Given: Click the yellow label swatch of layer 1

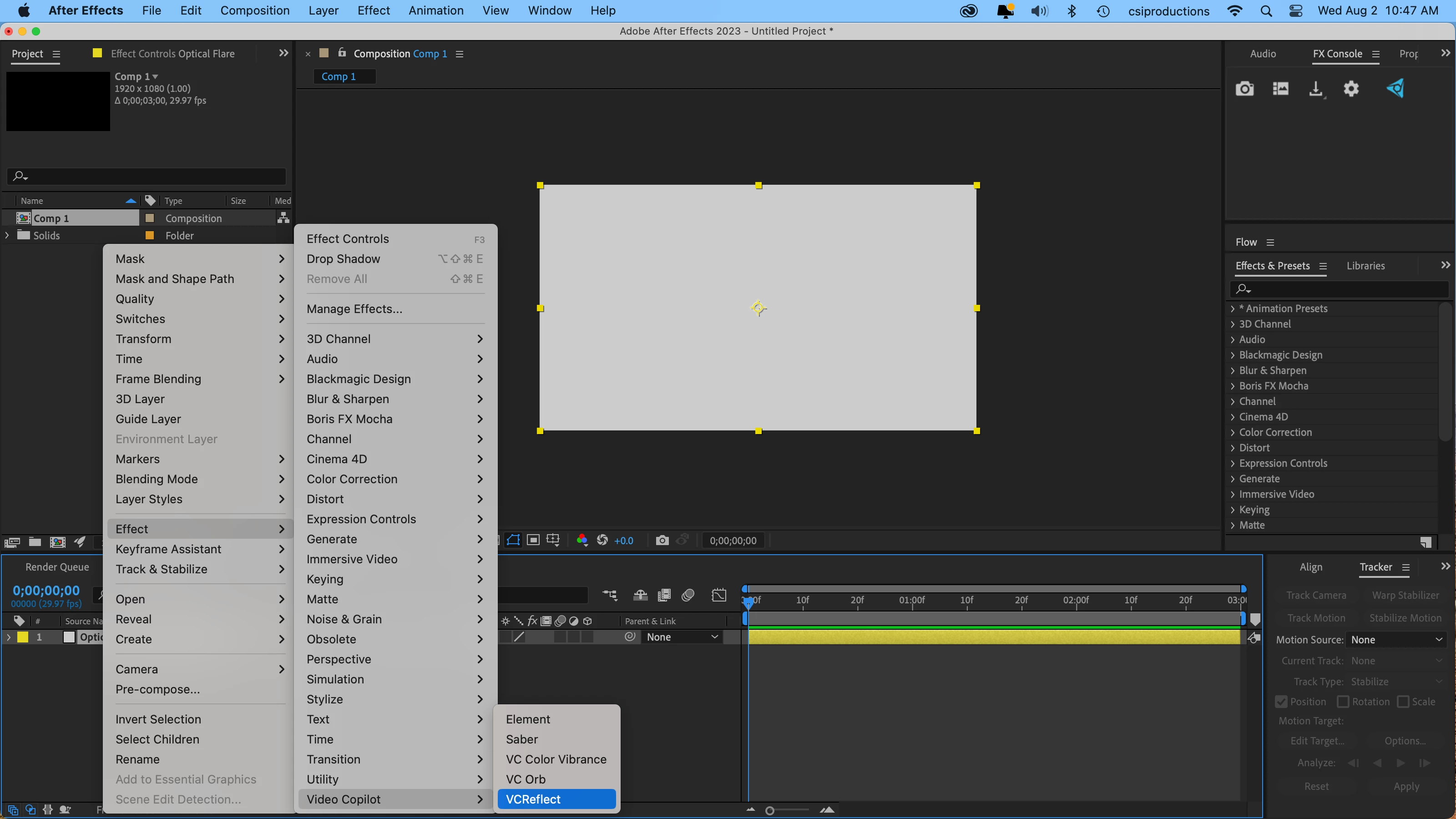Looking at the screenshot, I should pyautogui.click(x=23, y=637).
